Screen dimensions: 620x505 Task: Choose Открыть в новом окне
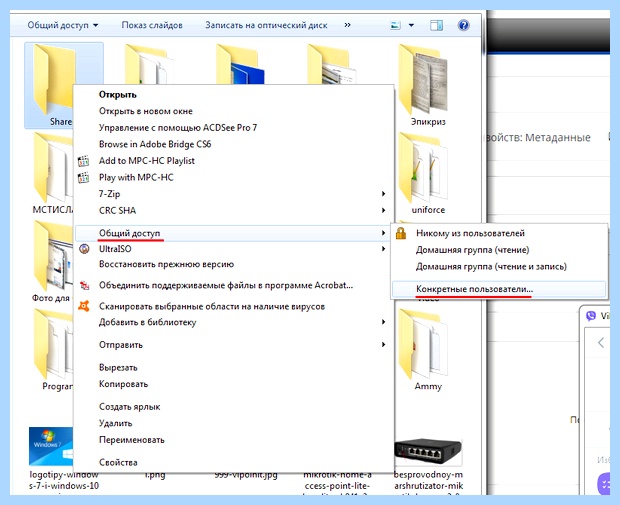146,112
